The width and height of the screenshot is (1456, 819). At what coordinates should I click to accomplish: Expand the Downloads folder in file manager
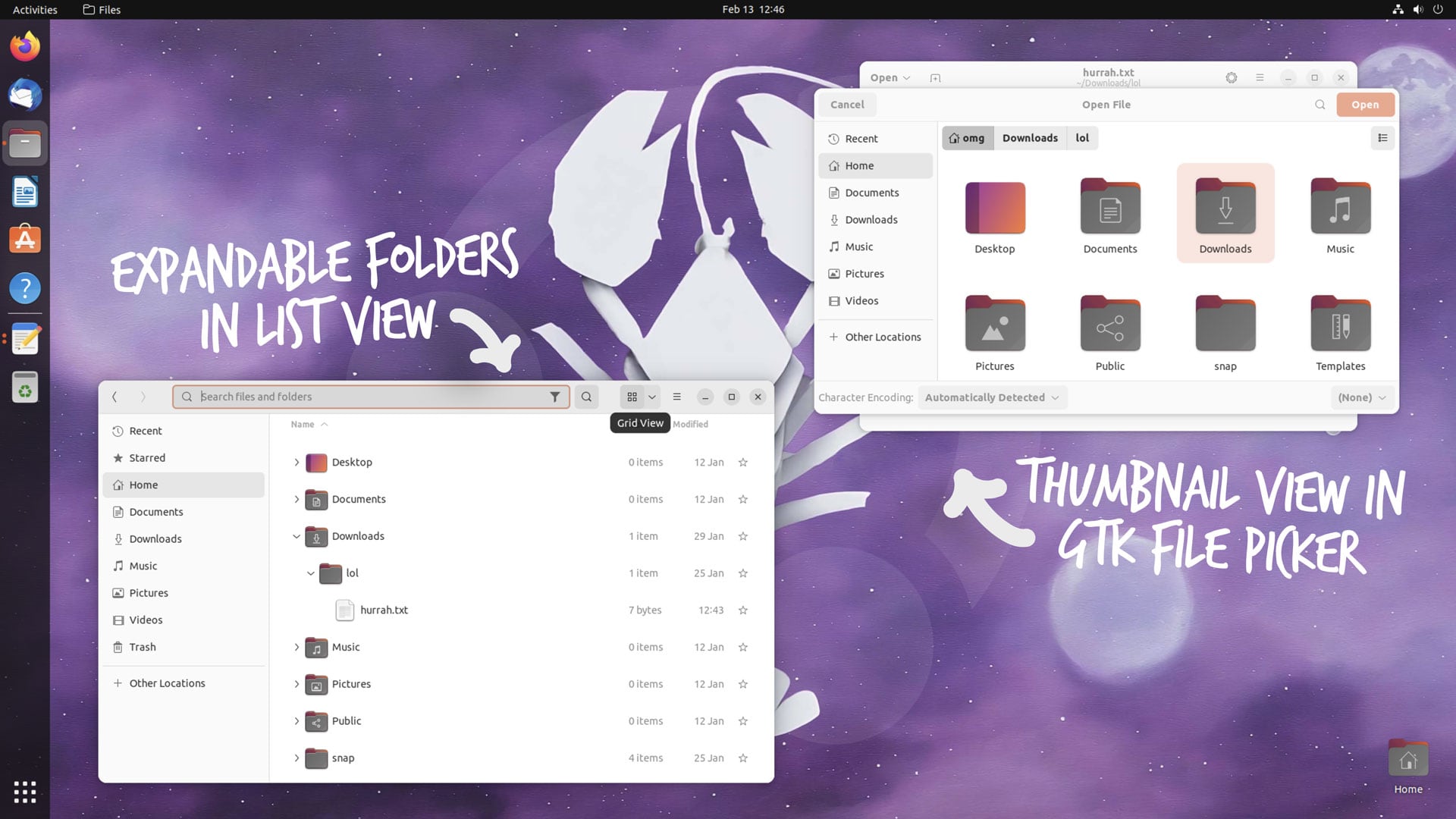click(x=296, y=535)
